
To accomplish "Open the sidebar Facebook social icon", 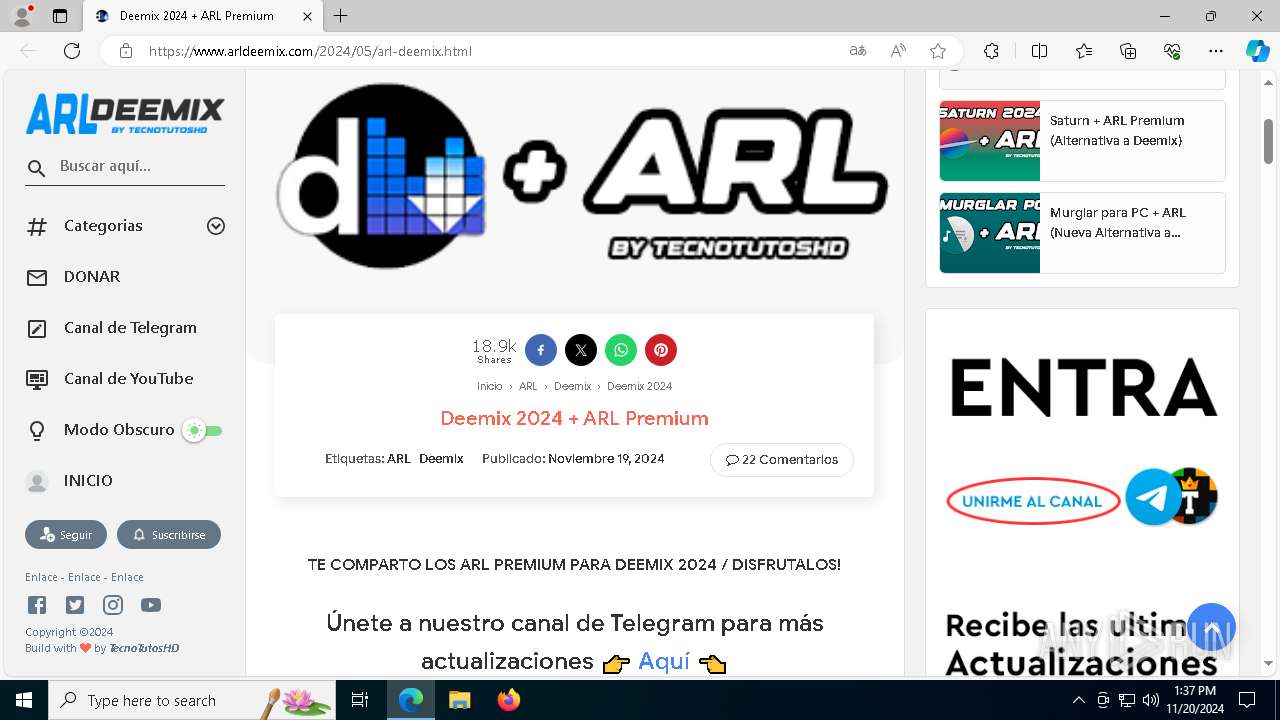I will click(37, 605).
